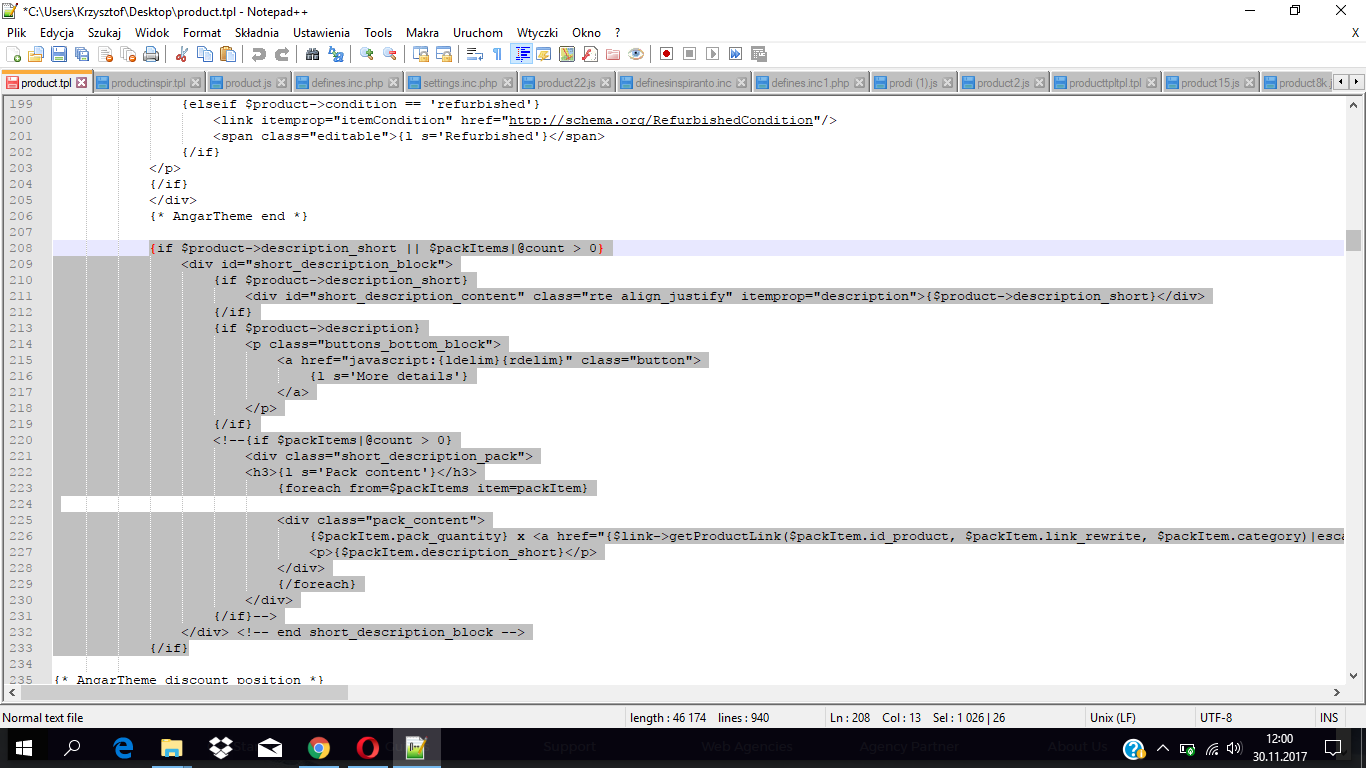
Task: Click the Zoom Out magnifier icon
Action: pyautogui.click(x=390, y=54)
